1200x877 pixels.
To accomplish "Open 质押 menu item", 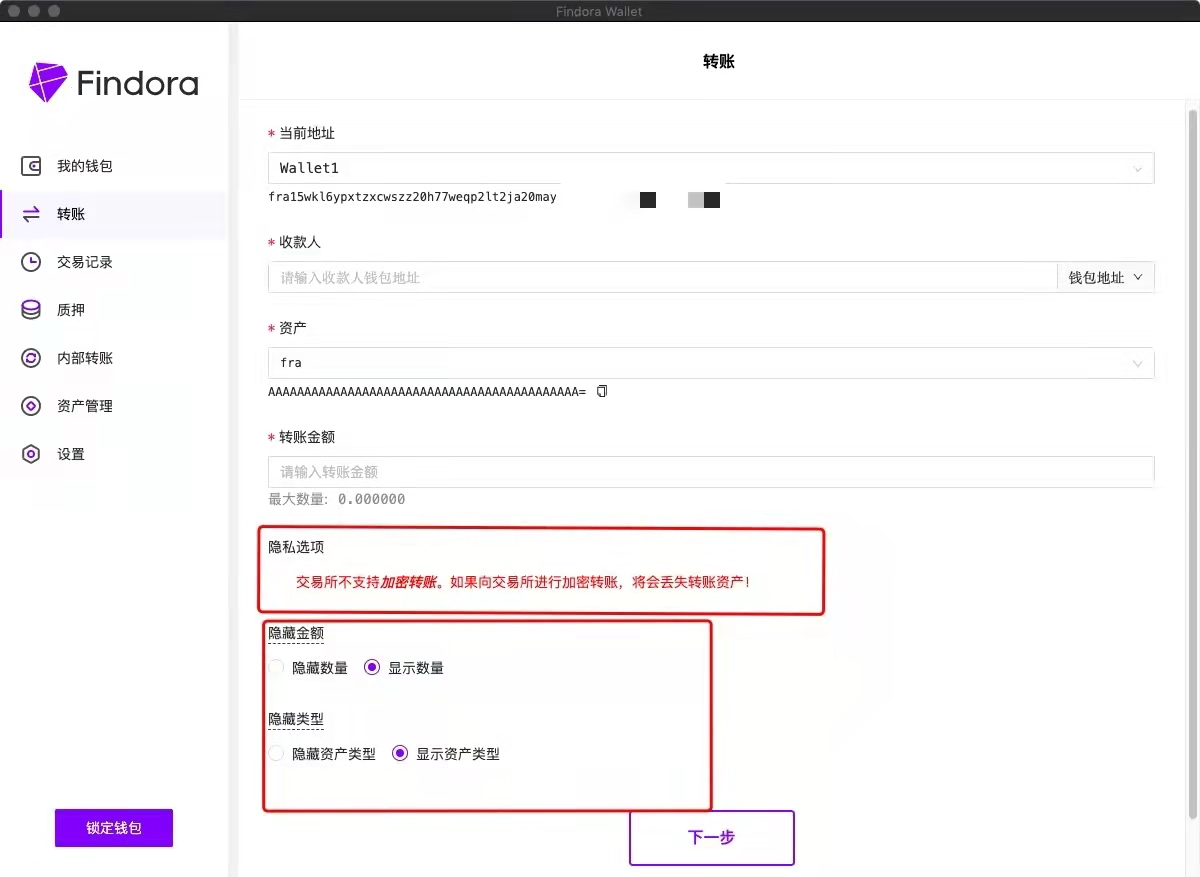I will pos(114,310).
